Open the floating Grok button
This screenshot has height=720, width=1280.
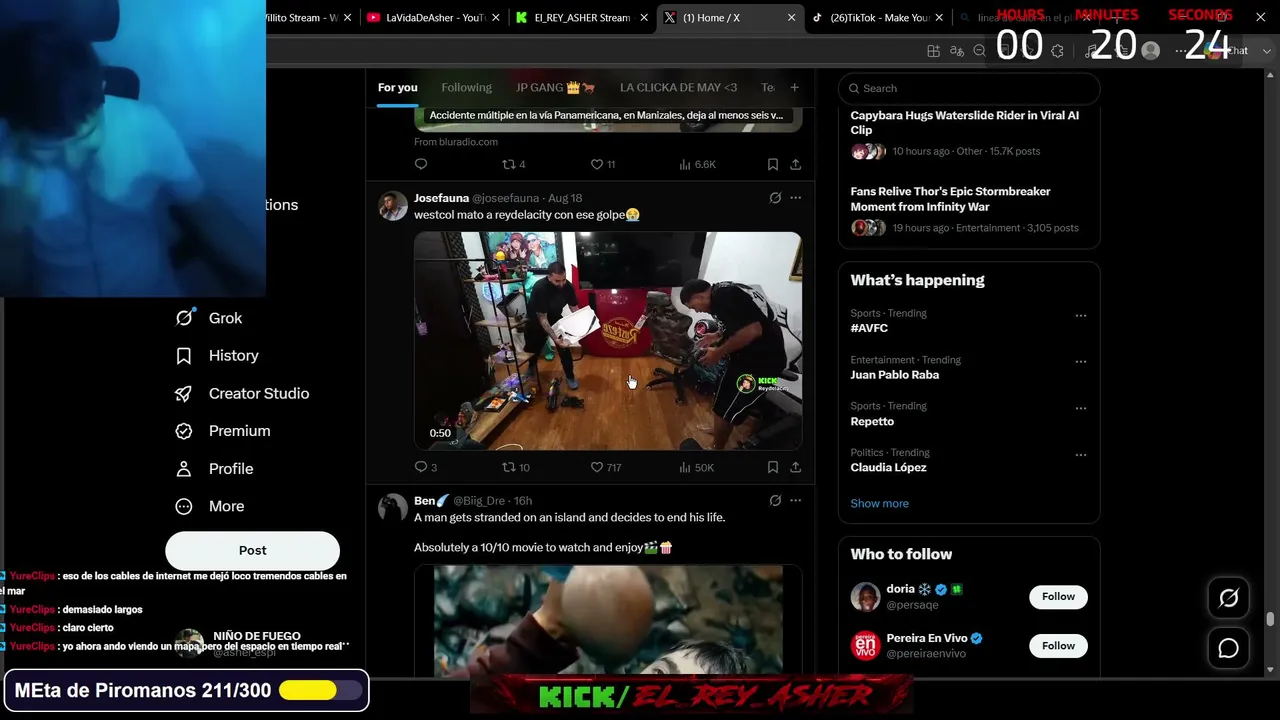point(1229,598)
